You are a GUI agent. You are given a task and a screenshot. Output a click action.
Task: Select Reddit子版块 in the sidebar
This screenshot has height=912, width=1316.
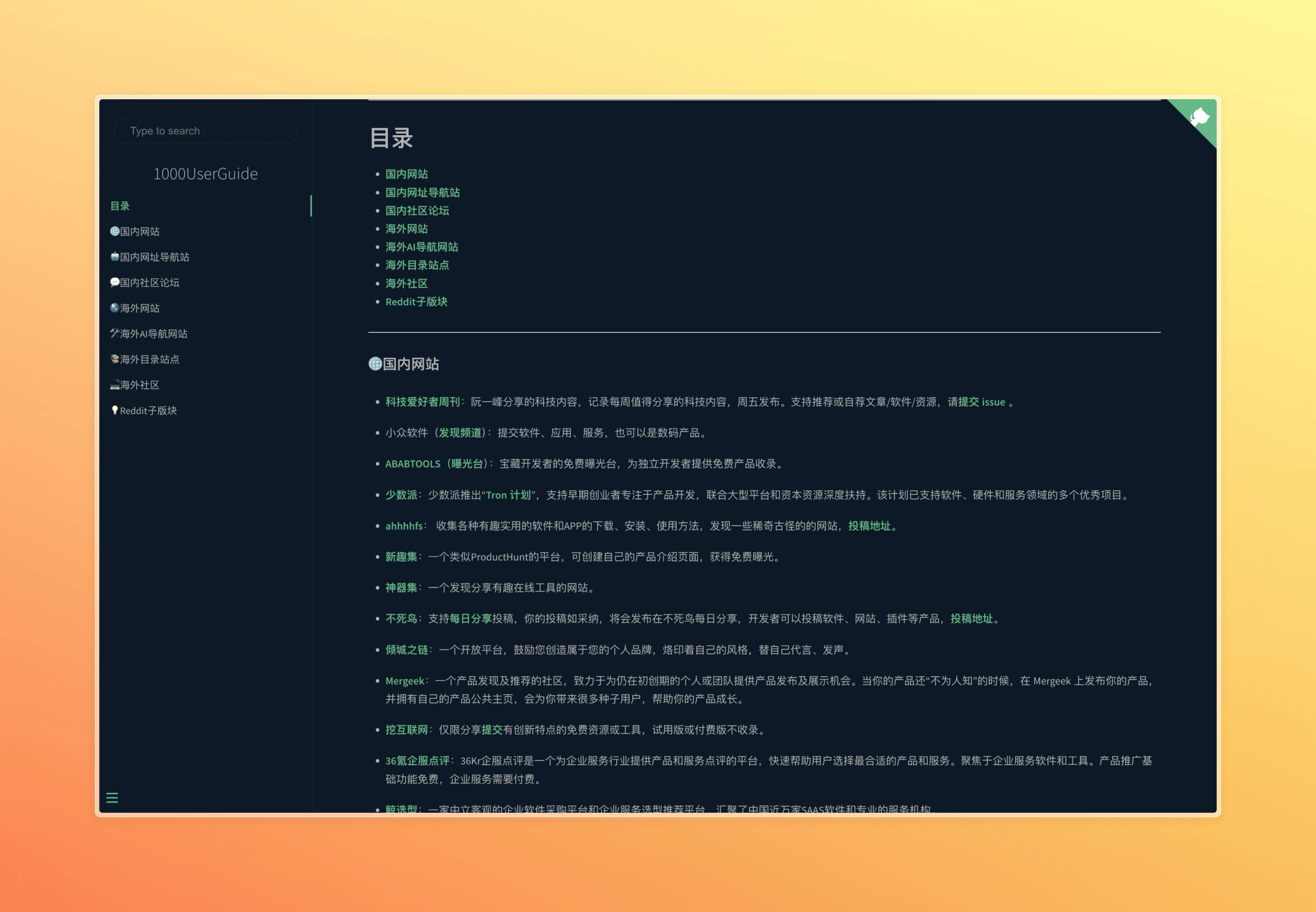point(143,411)
